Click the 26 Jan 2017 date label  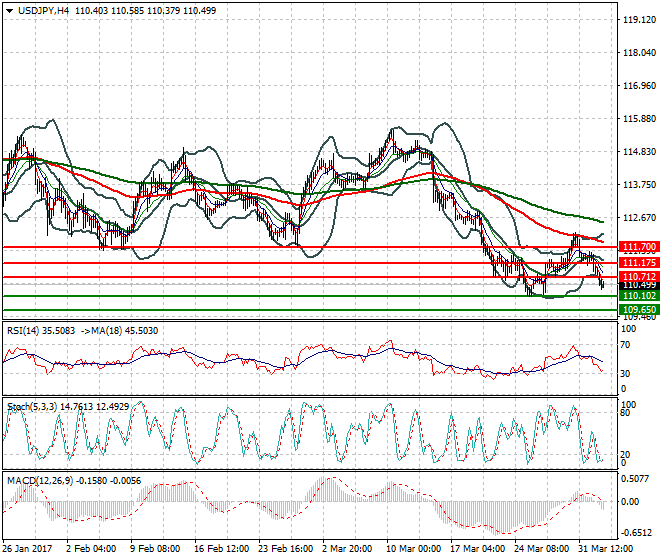coord(28,551)
